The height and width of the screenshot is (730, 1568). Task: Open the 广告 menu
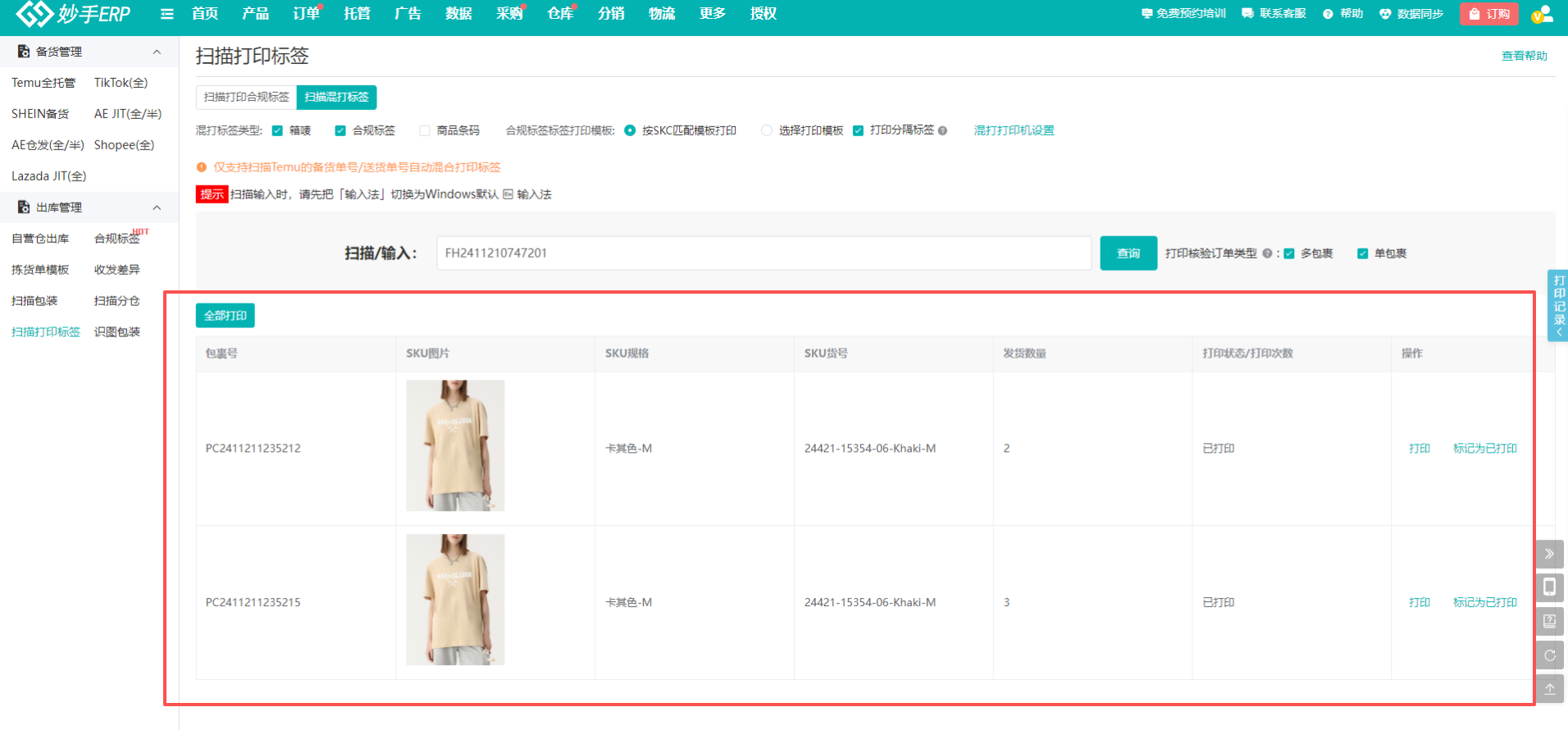[x=408, y=14]
